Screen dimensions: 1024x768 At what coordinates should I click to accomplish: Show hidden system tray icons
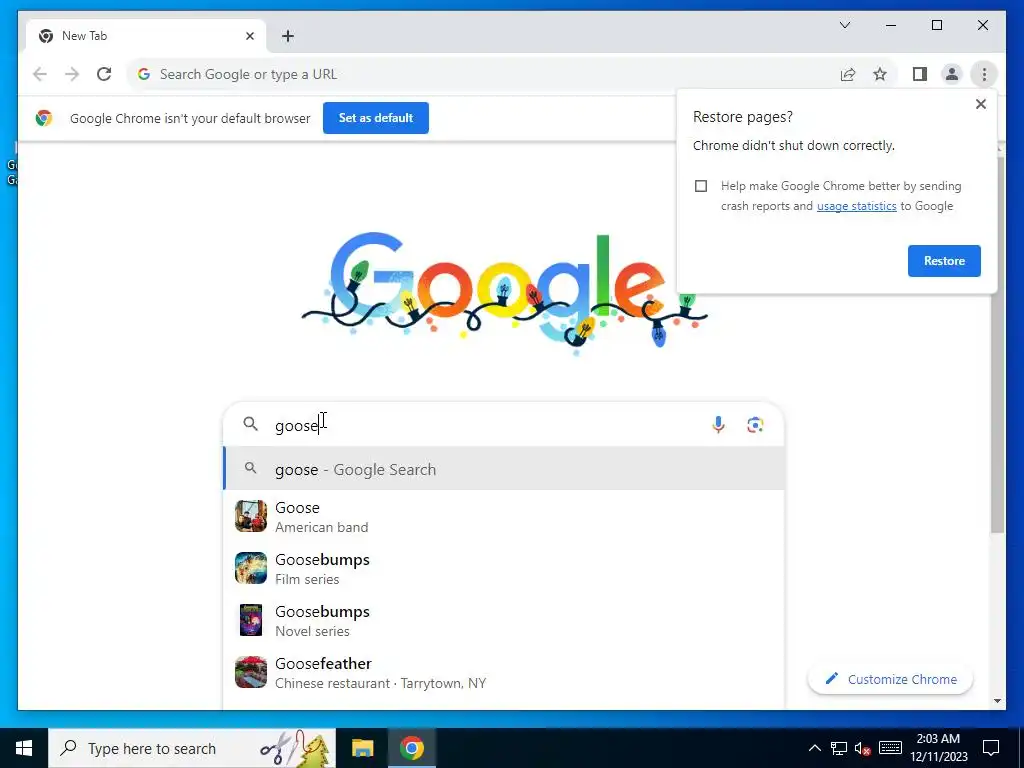pos(814,748)
